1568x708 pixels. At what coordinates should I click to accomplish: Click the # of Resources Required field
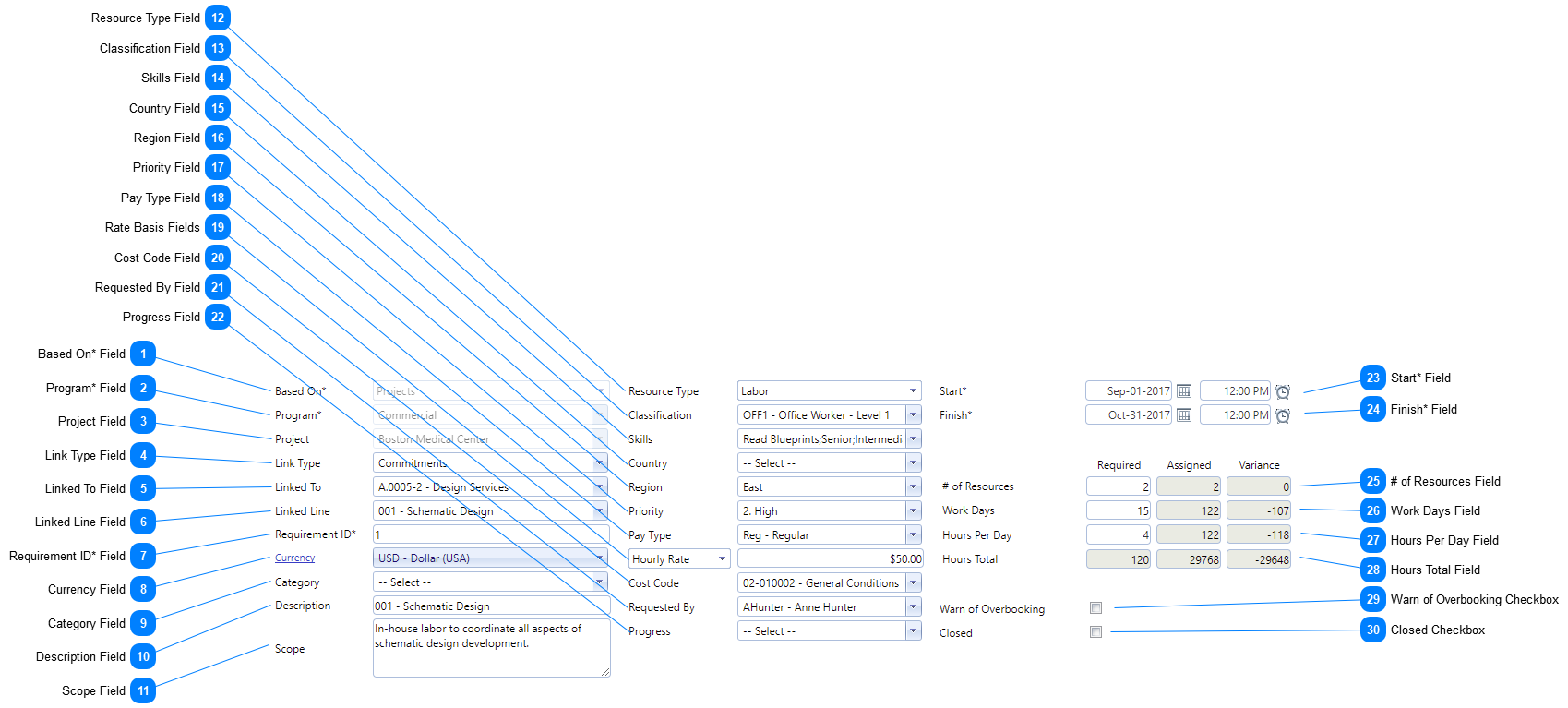click(1119, 486)
